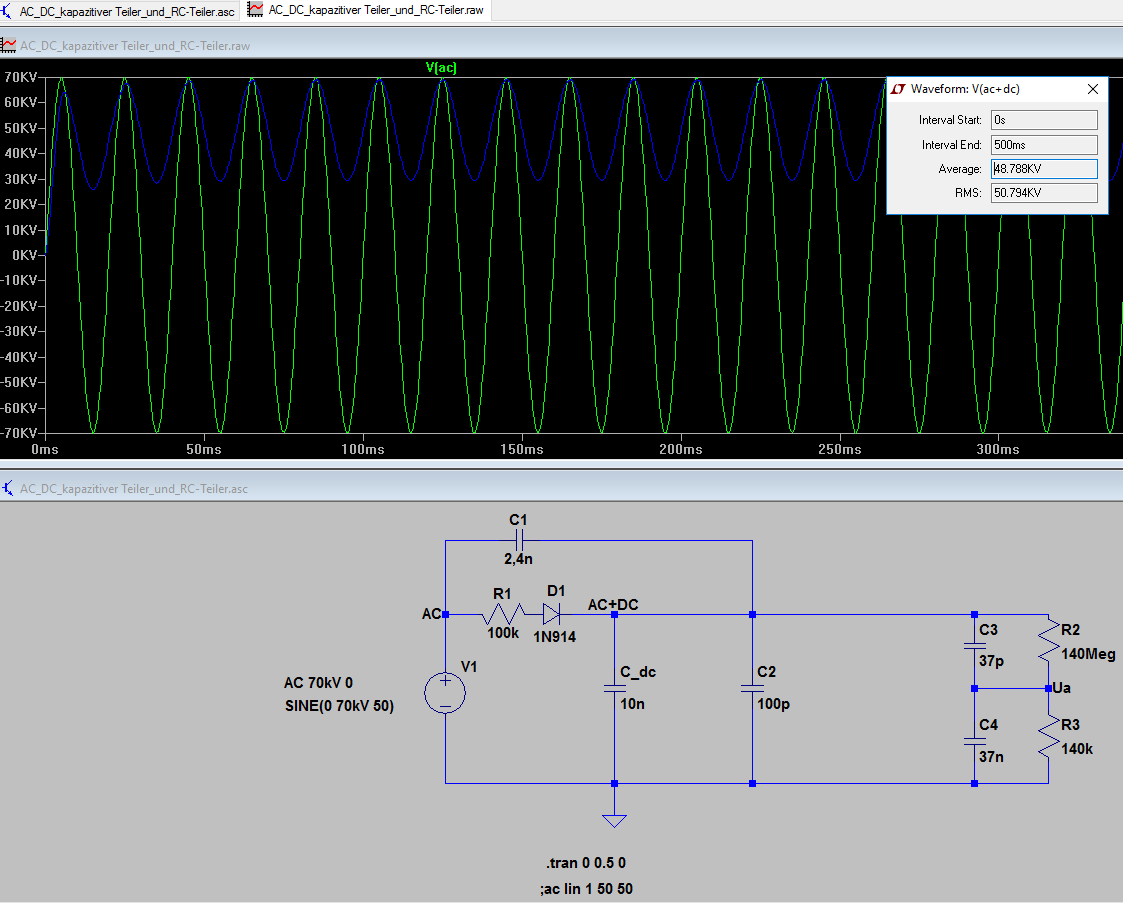Click the RMS value field

click(1044, 193)
